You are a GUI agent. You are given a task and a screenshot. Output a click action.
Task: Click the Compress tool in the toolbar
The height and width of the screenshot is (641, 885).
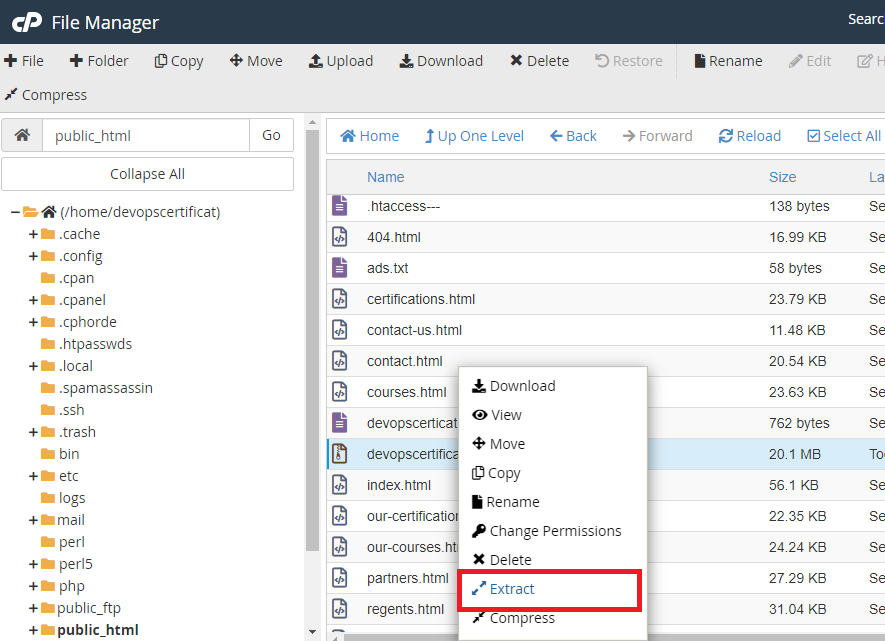pyautogui.click(x=11, y=95)
